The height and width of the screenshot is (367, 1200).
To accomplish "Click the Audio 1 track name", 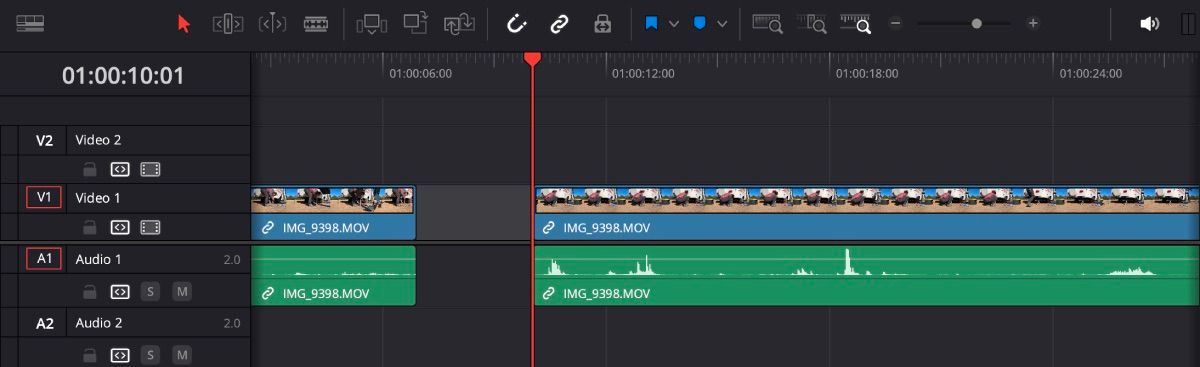I will (x=99, y=259).
